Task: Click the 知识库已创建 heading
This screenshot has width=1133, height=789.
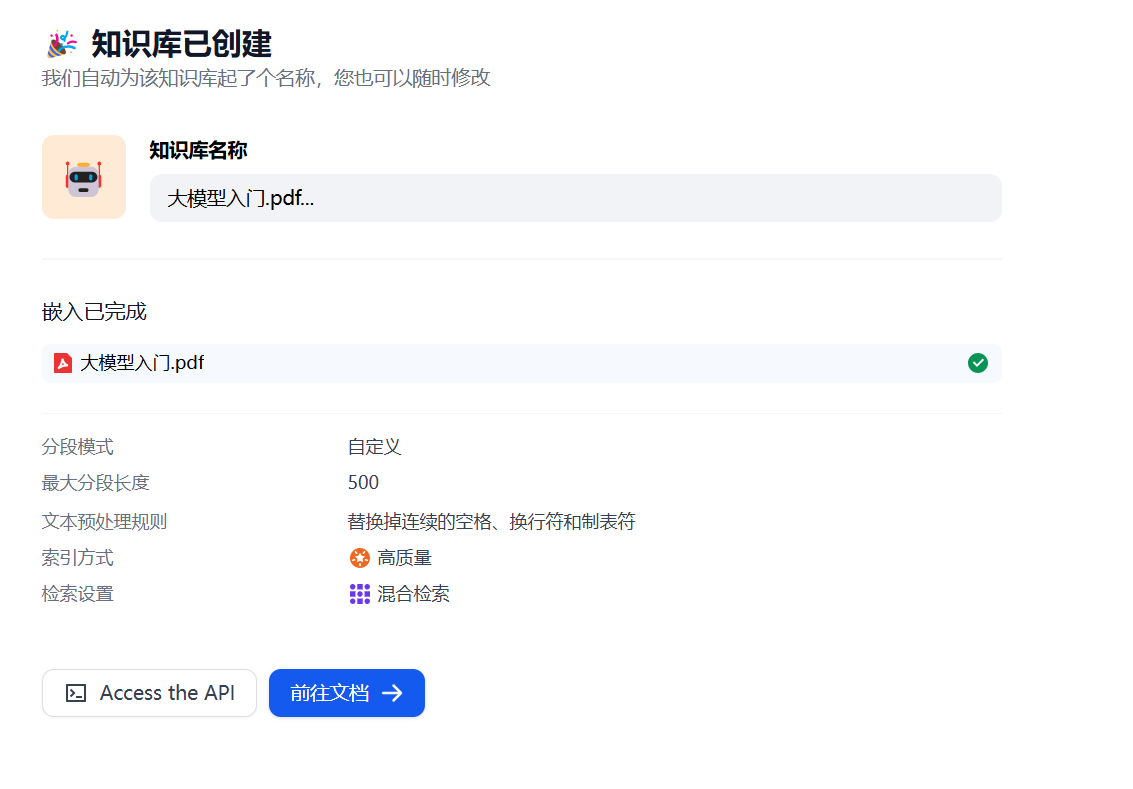Action: [x=181, y=44]
